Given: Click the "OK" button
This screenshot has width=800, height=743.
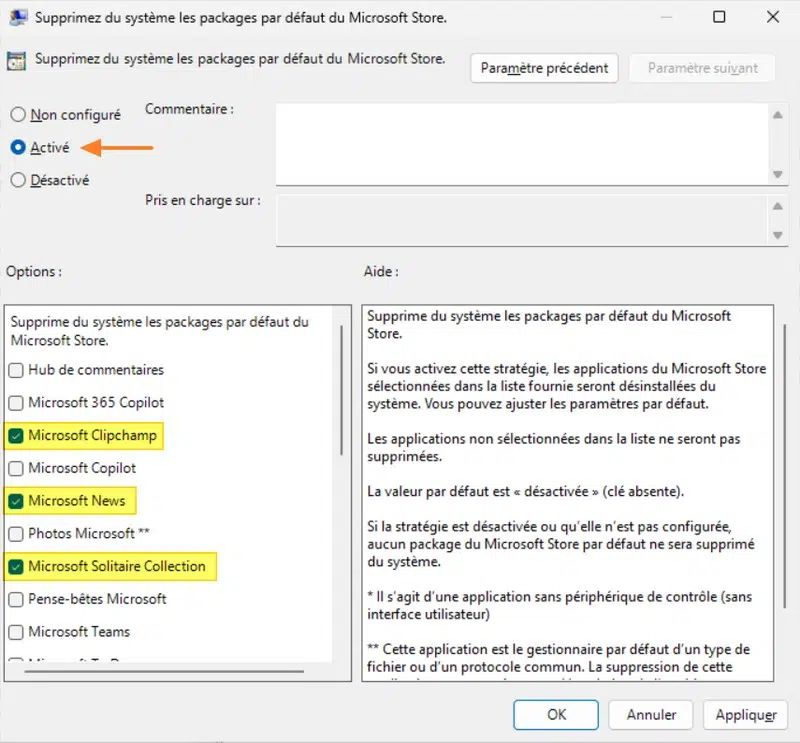Looking at the screenshot, I should [x=556, y=715].
